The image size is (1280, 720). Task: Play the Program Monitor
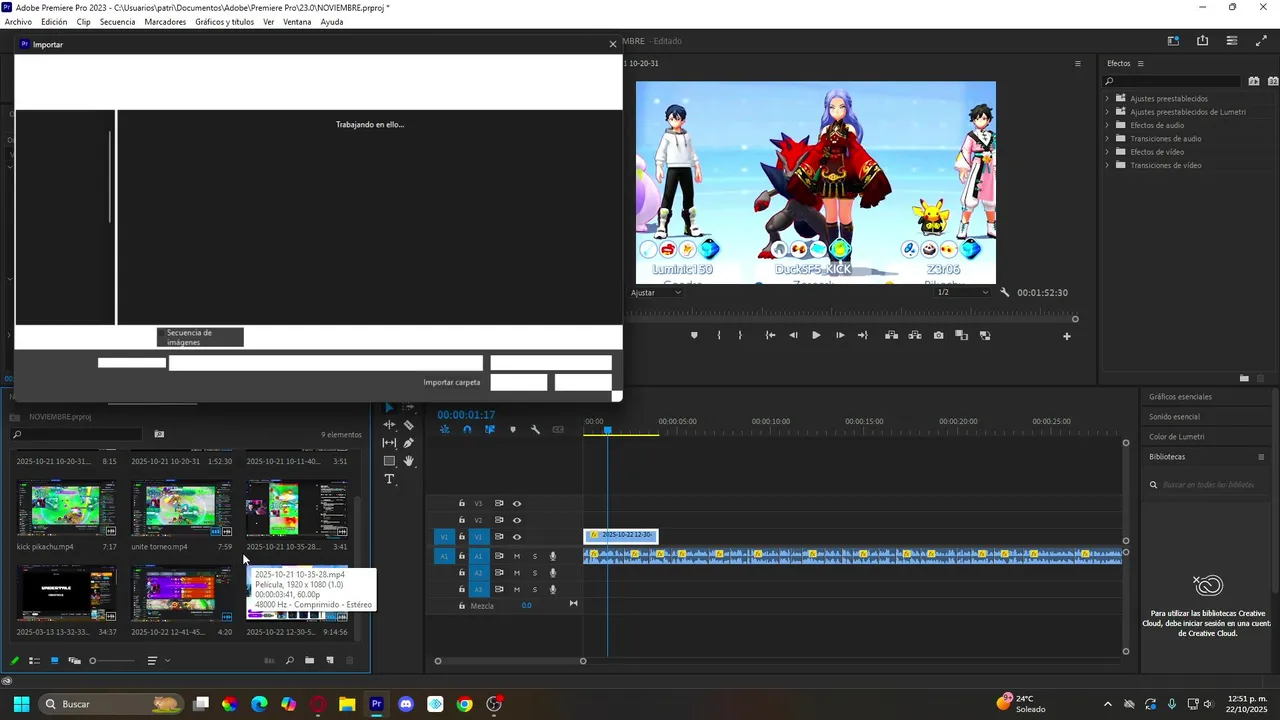pyautogui.click(x=816, y=336)
